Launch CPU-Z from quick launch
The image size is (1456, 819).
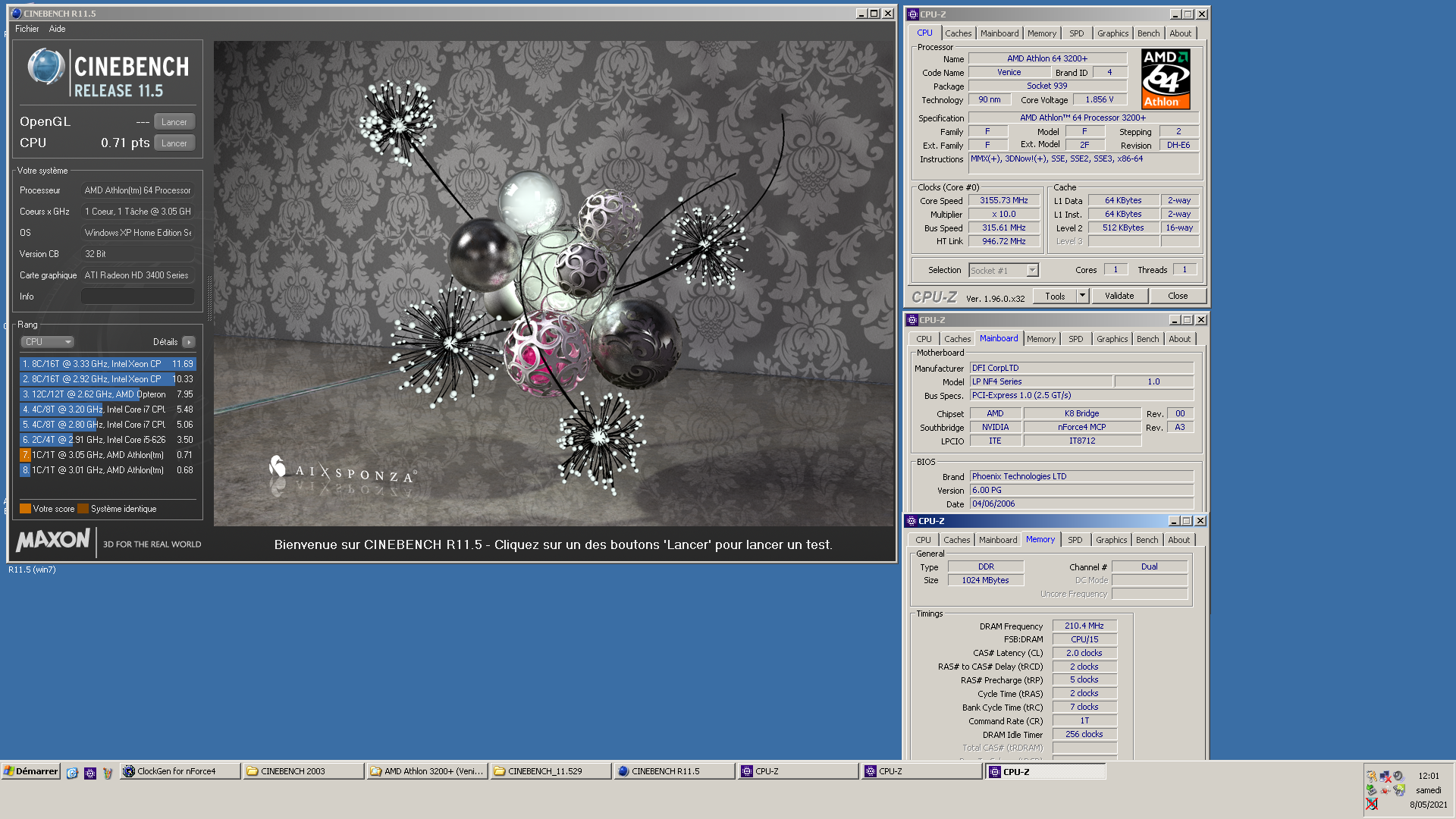coord(90,772)
